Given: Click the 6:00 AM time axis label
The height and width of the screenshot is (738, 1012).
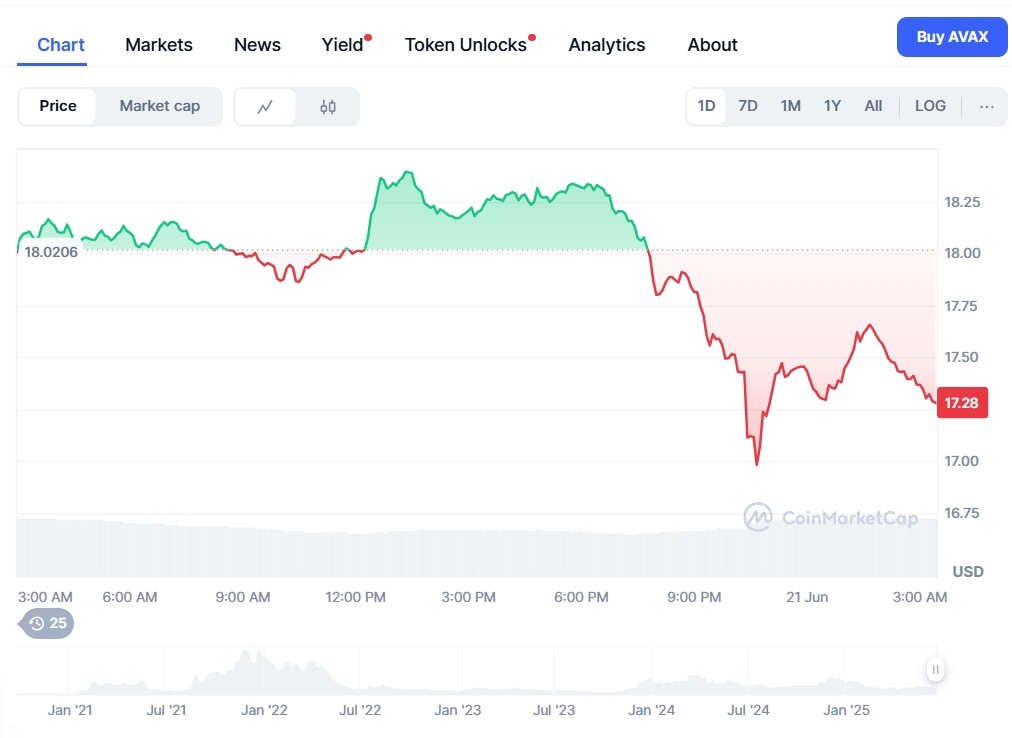Looking at the screenshot, I should (130, 597).
